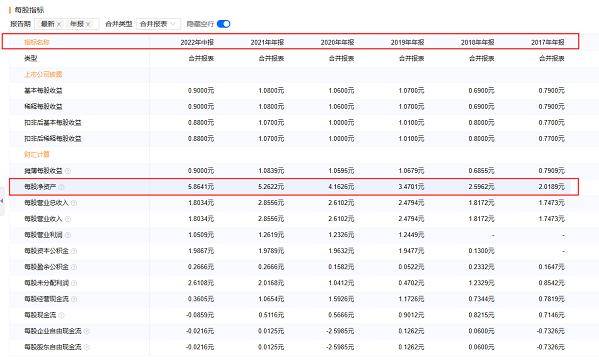
Task: Click 每股营业利润 value 1.2449元
Action: (x=411, y=235)
